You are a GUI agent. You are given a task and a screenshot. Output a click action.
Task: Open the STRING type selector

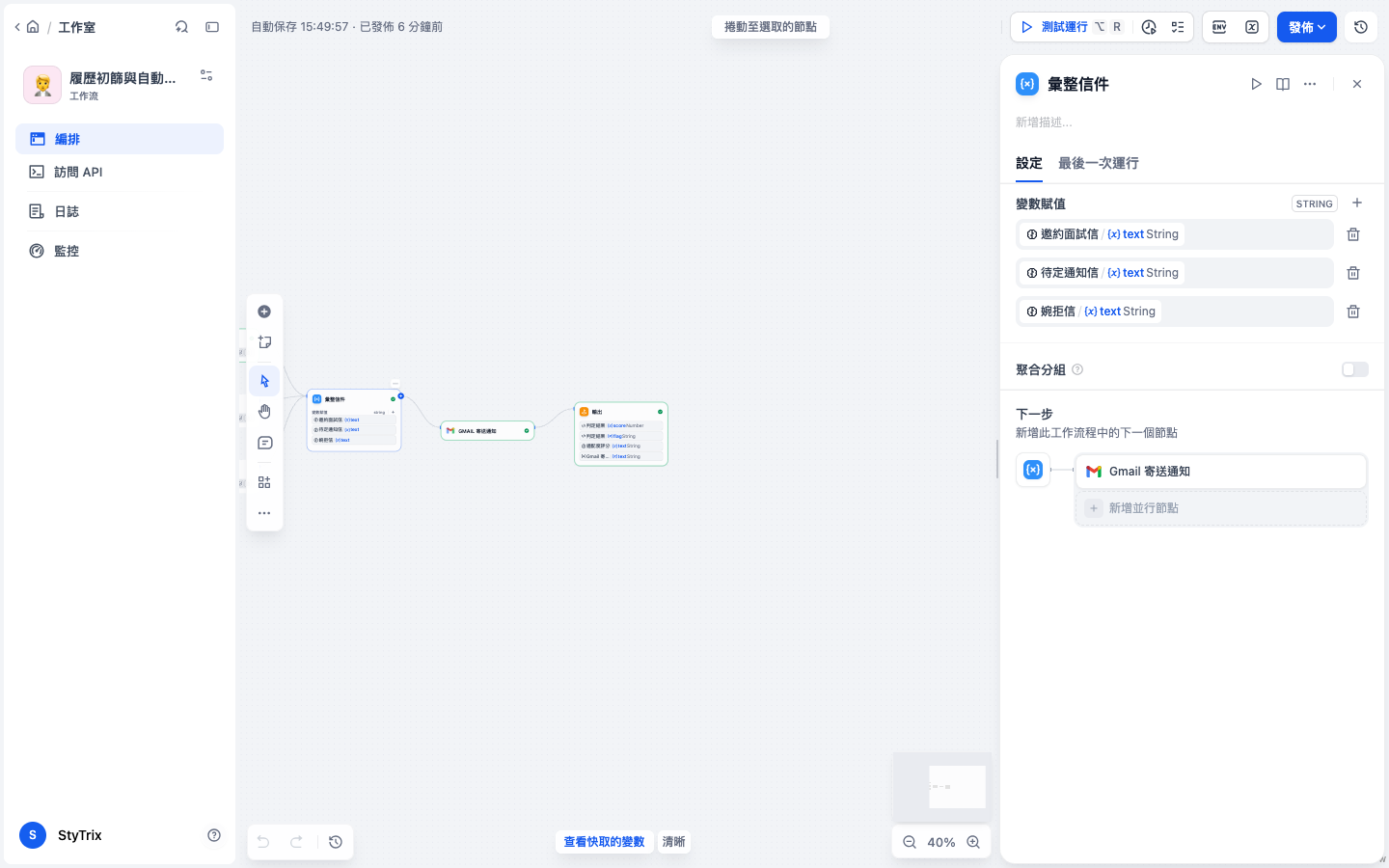[1315, 203]
